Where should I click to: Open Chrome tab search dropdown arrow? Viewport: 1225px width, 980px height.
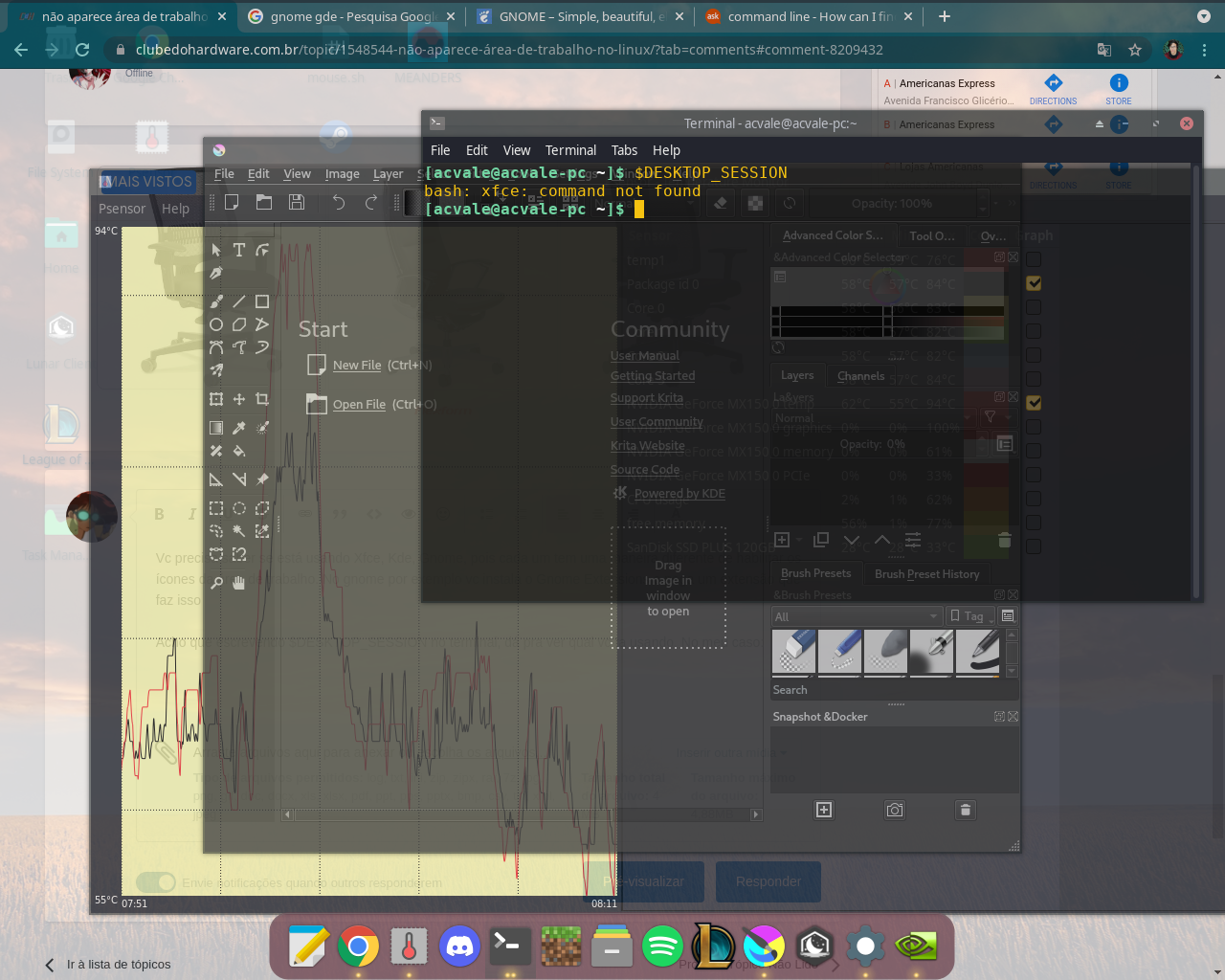tap(1204, 16)
